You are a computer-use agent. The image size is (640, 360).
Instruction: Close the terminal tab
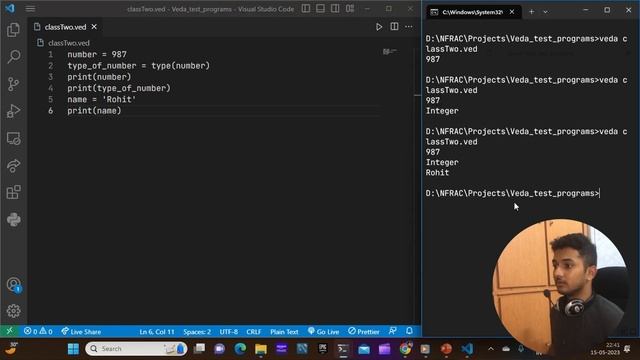pyautogui.click(x=512, y=12)
